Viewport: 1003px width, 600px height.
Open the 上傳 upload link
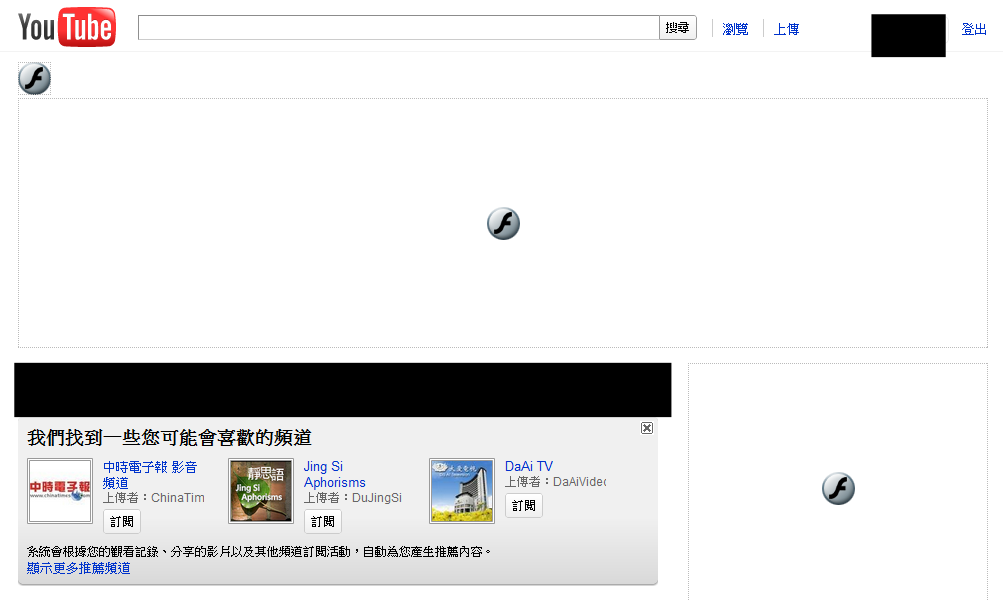coord(786,29)
